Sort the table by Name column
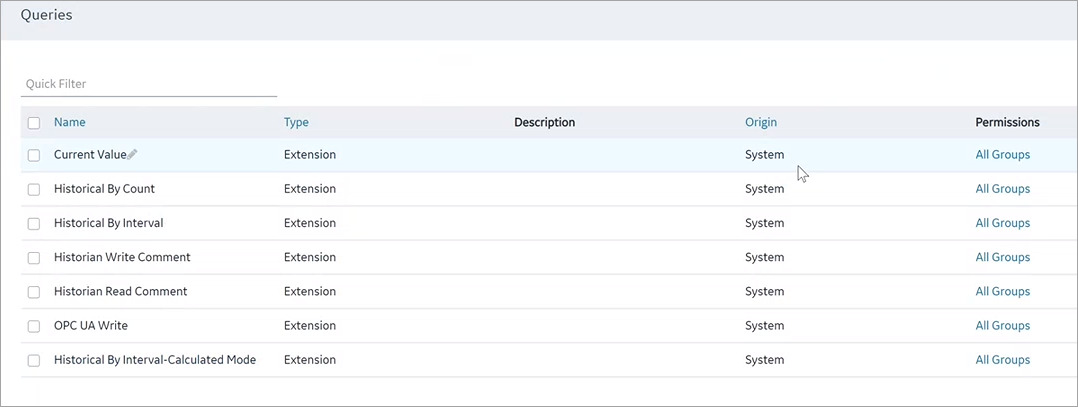The image size is (1078, 407). (x=69, y=122)
